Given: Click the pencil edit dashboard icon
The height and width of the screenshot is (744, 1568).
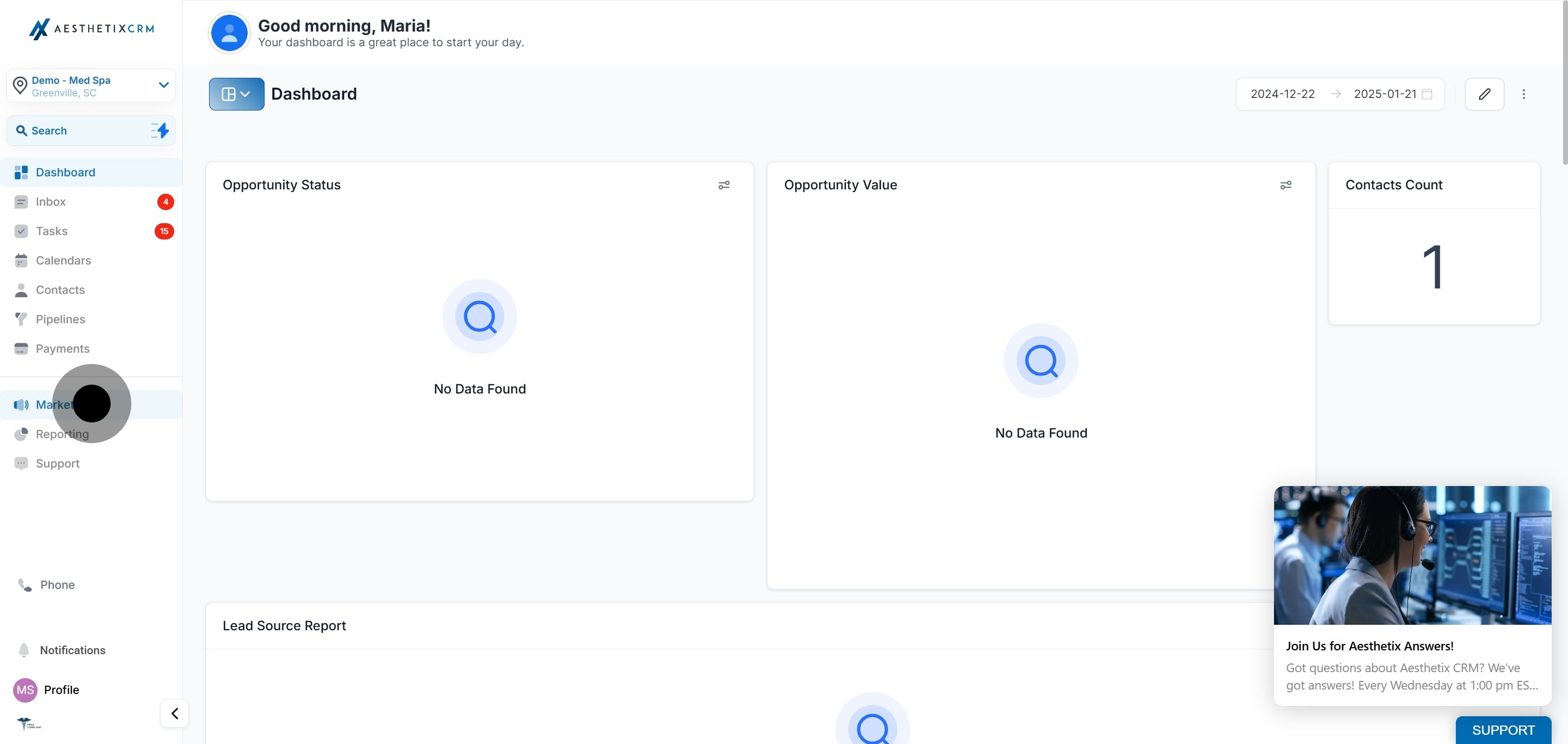Looking at the screenshot, I should [1484, 94].
